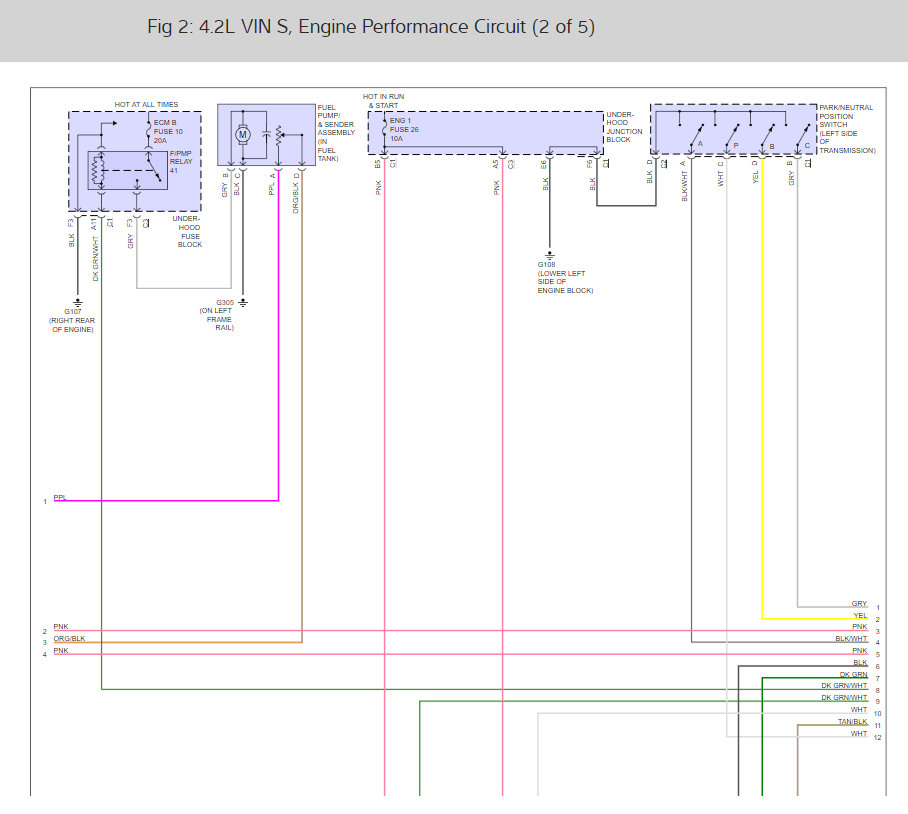The height and width of the screenshot is (814, 908).
Task: Click the UNDER-HOOD FUSE BLOCK label
Action: tap(188, 232)
